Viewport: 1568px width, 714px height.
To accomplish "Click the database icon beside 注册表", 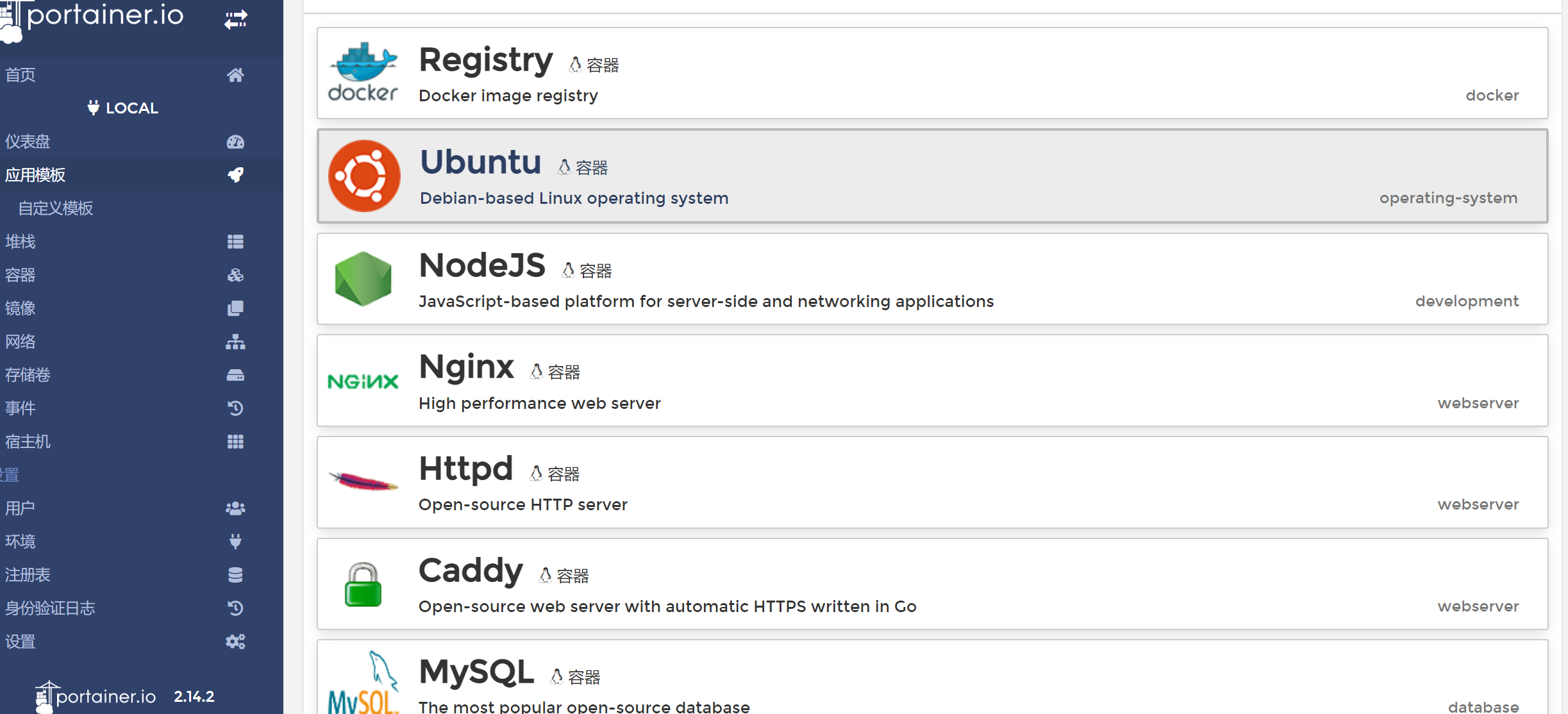I will point(235,575).
